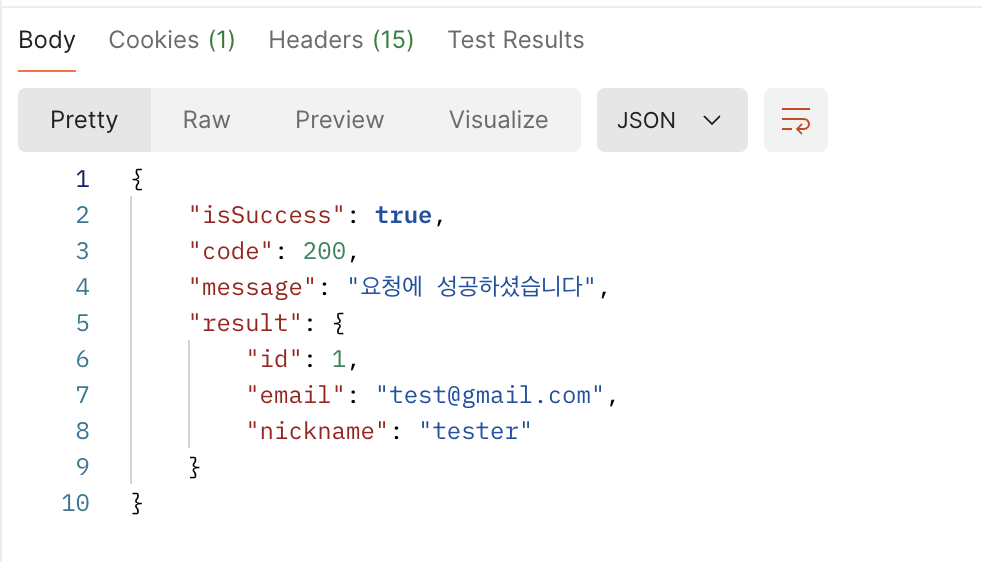Open the JSON format dropdown
Image resolution: width=982 pixels, height=562 pixels.
(x=672, y=120)
